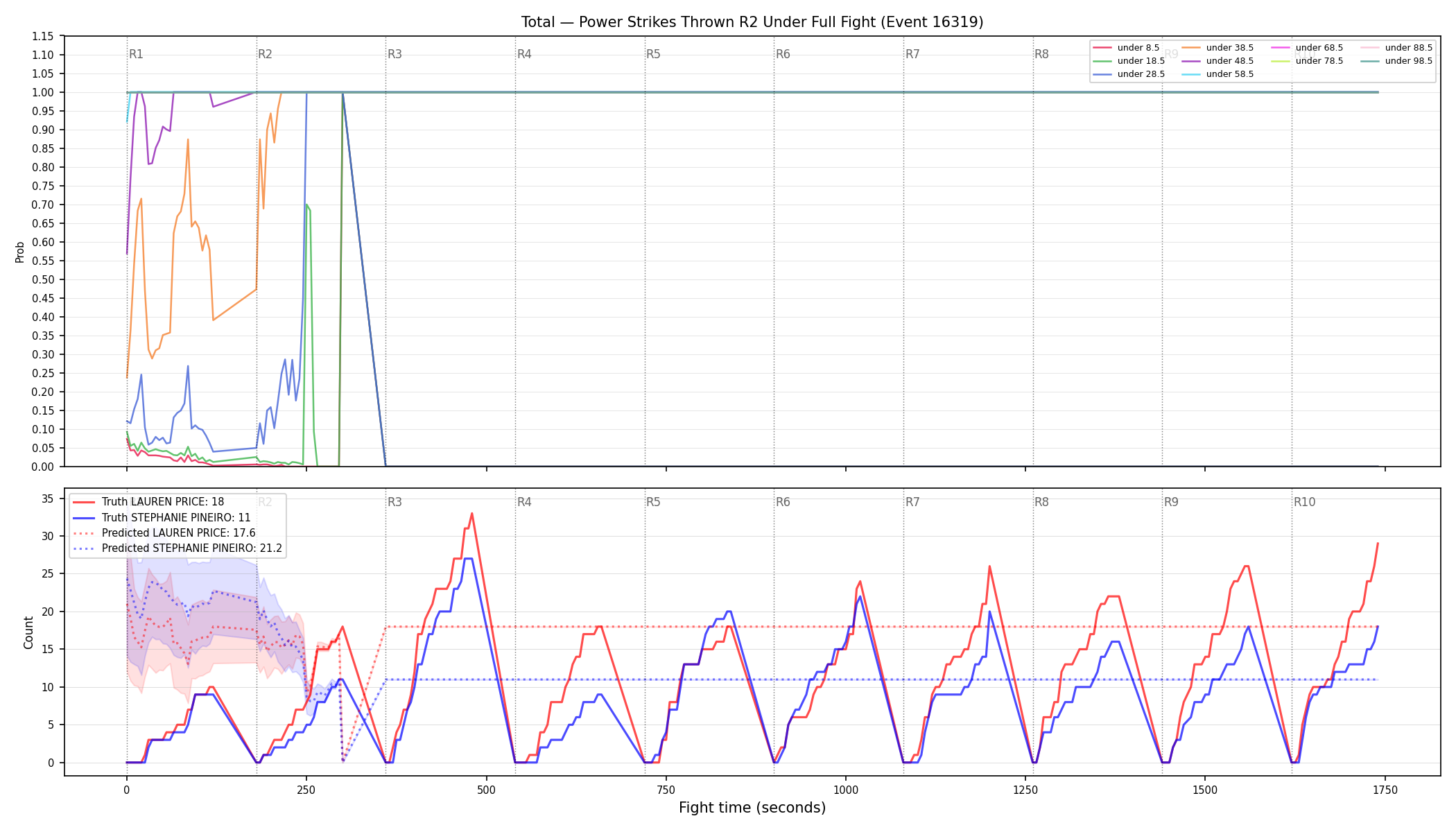Viewport: 1456px width, 832px height.
Task: Click the R7 round label in Prob chart
Action: pos(912,54)
